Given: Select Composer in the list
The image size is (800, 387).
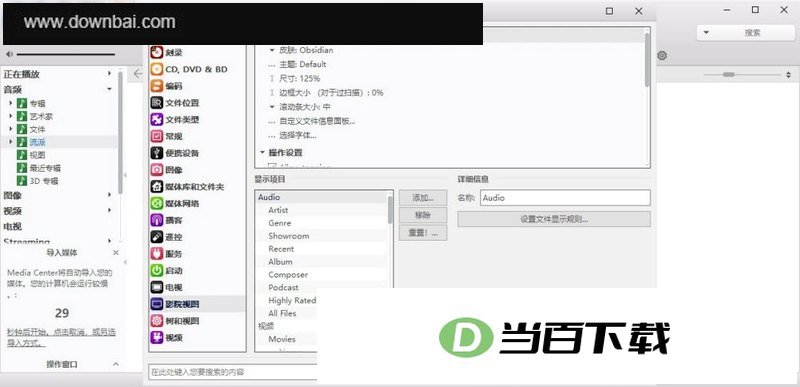Looking at the screenshot, I should [288, 275].
